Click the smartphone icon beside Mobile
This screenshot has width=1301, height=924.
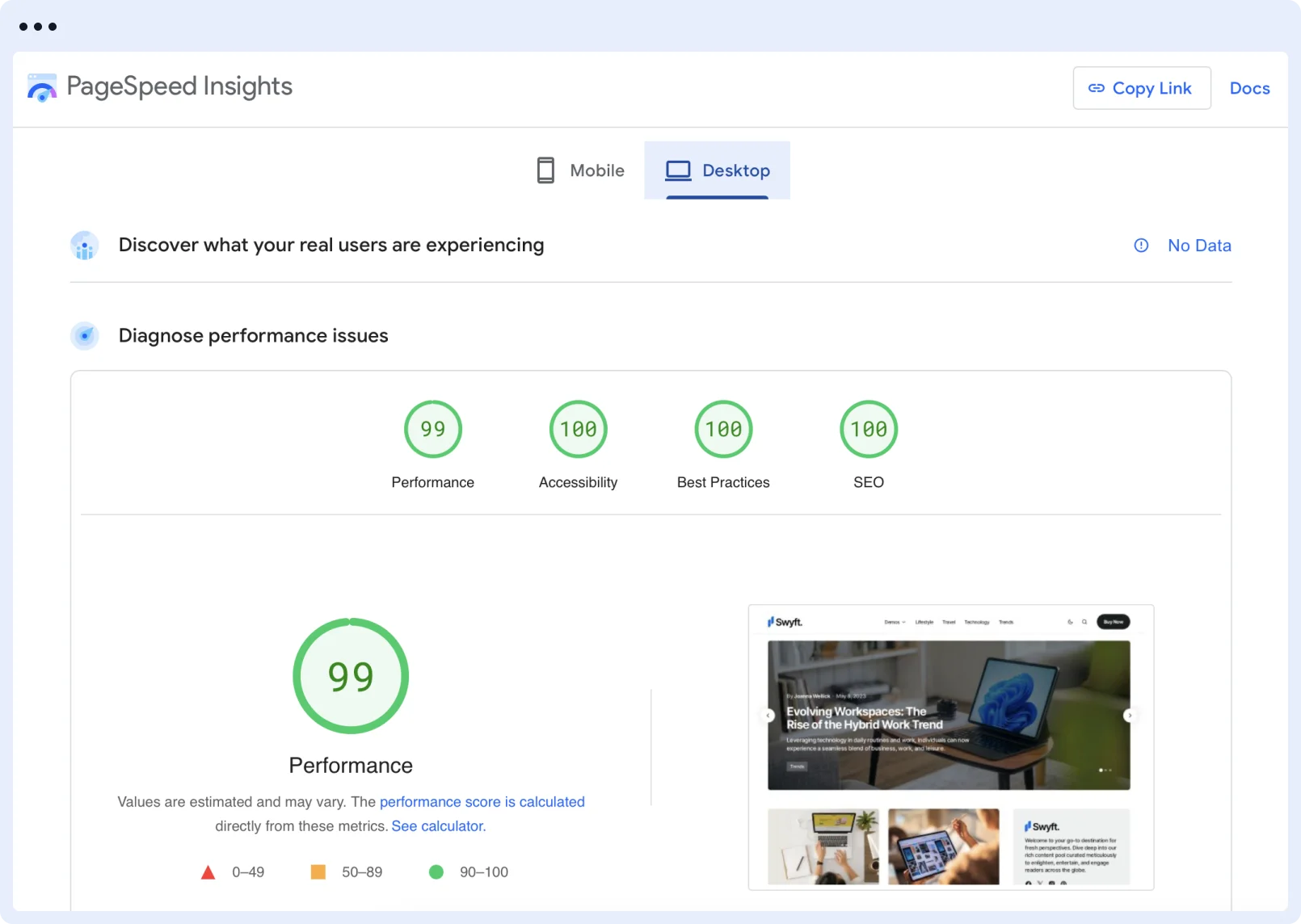[545, 170]
